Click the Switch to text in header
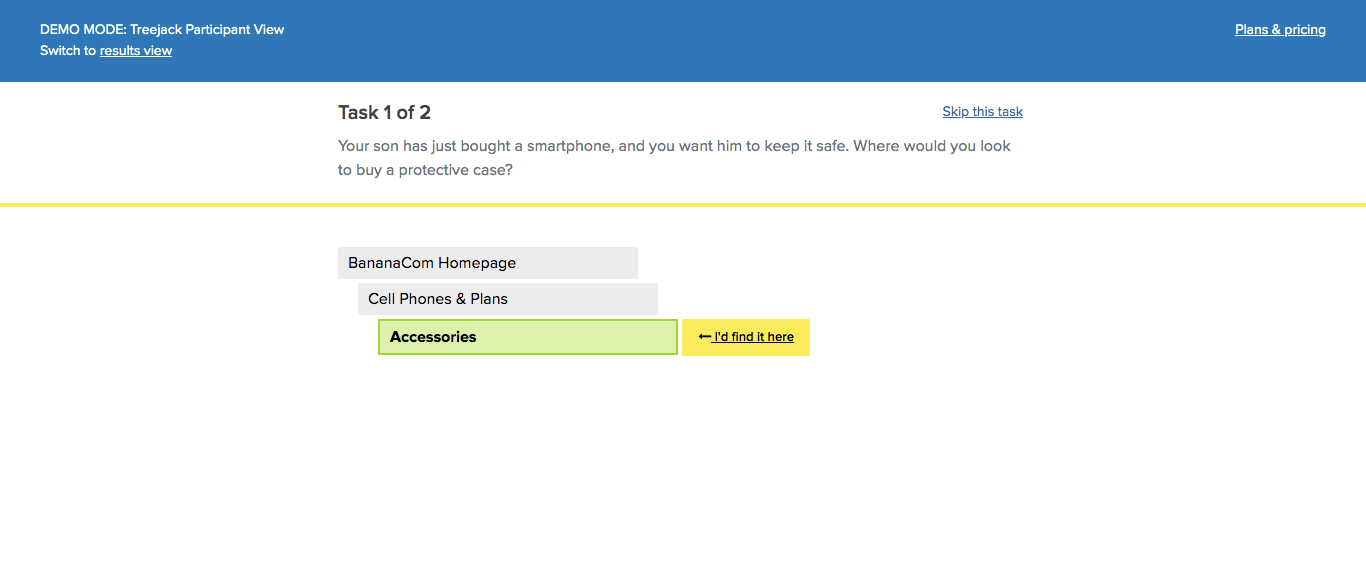This screenshot has width=1366, height=568. 68,51
